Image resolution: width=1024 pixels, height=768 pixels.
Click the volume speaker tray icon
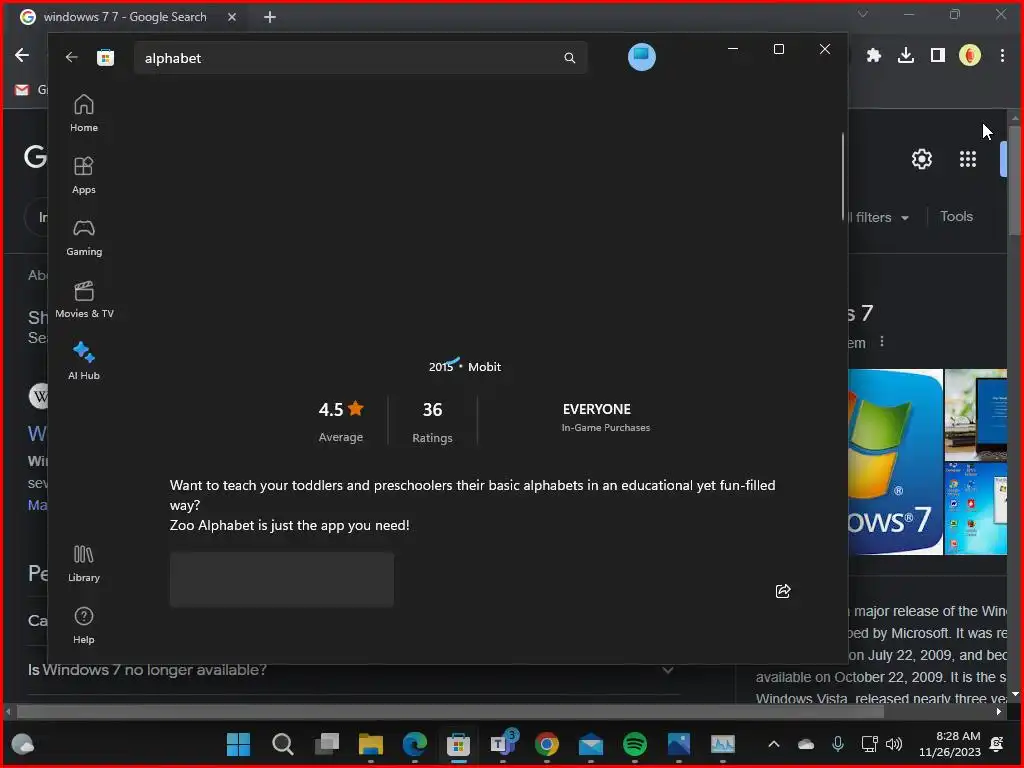click(x=894, y=744)
